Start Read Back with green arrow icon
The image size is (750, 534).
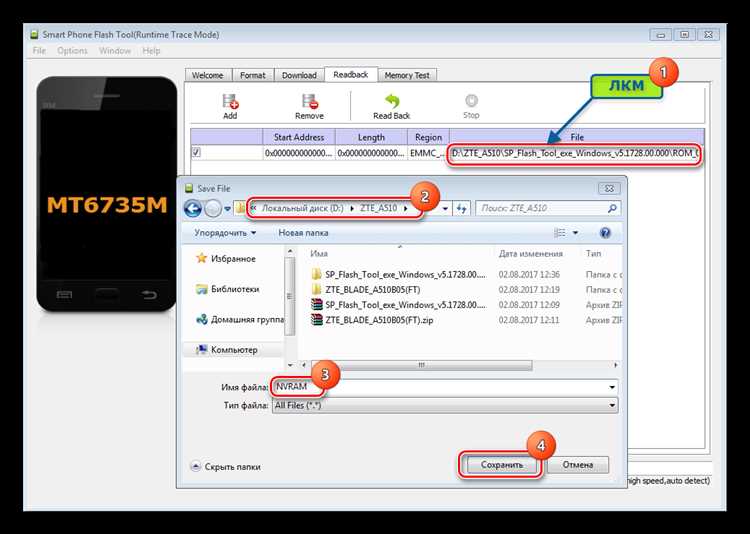click(x=392, y=101)
